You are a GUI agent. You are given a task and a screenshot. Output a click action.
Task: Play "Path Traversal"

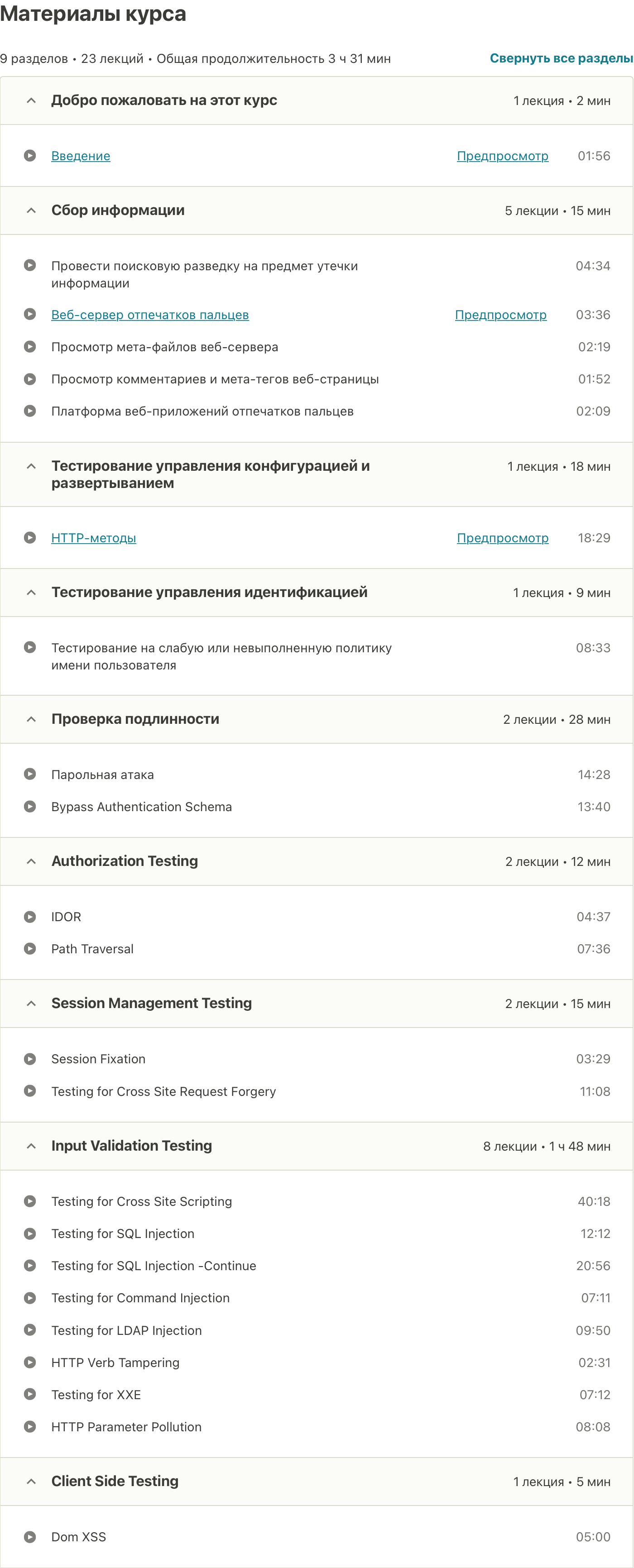[x=92, y=948]
